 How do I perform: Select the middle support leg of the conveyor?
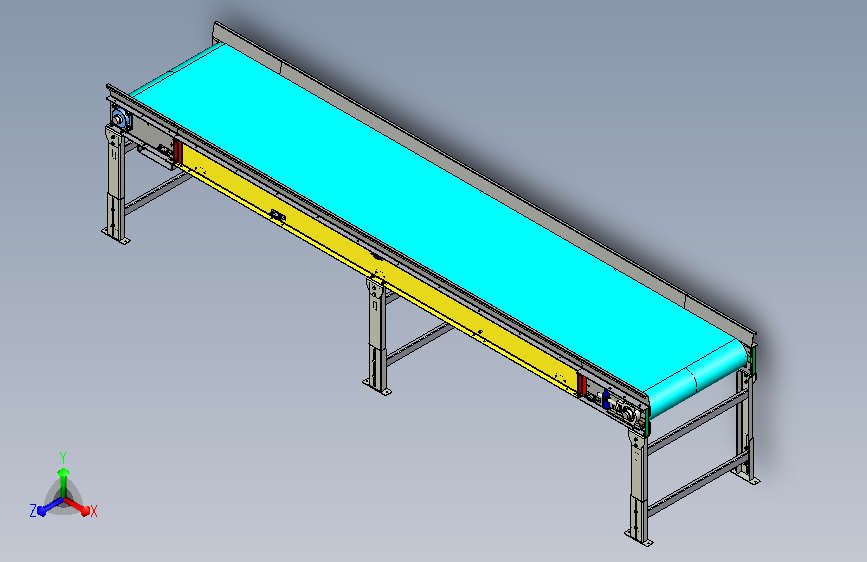377,337
